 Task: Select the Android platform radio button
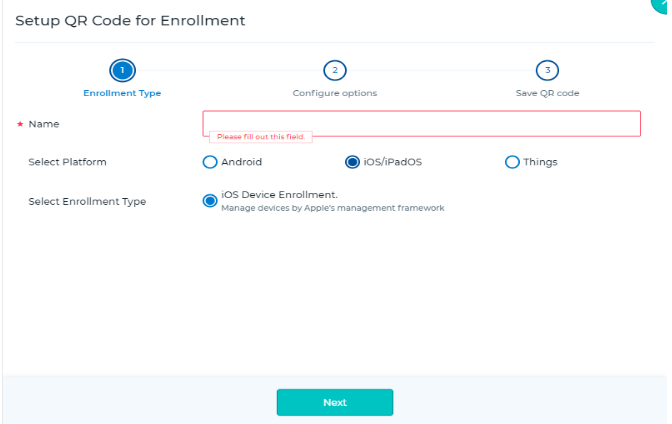click(210, 162)
